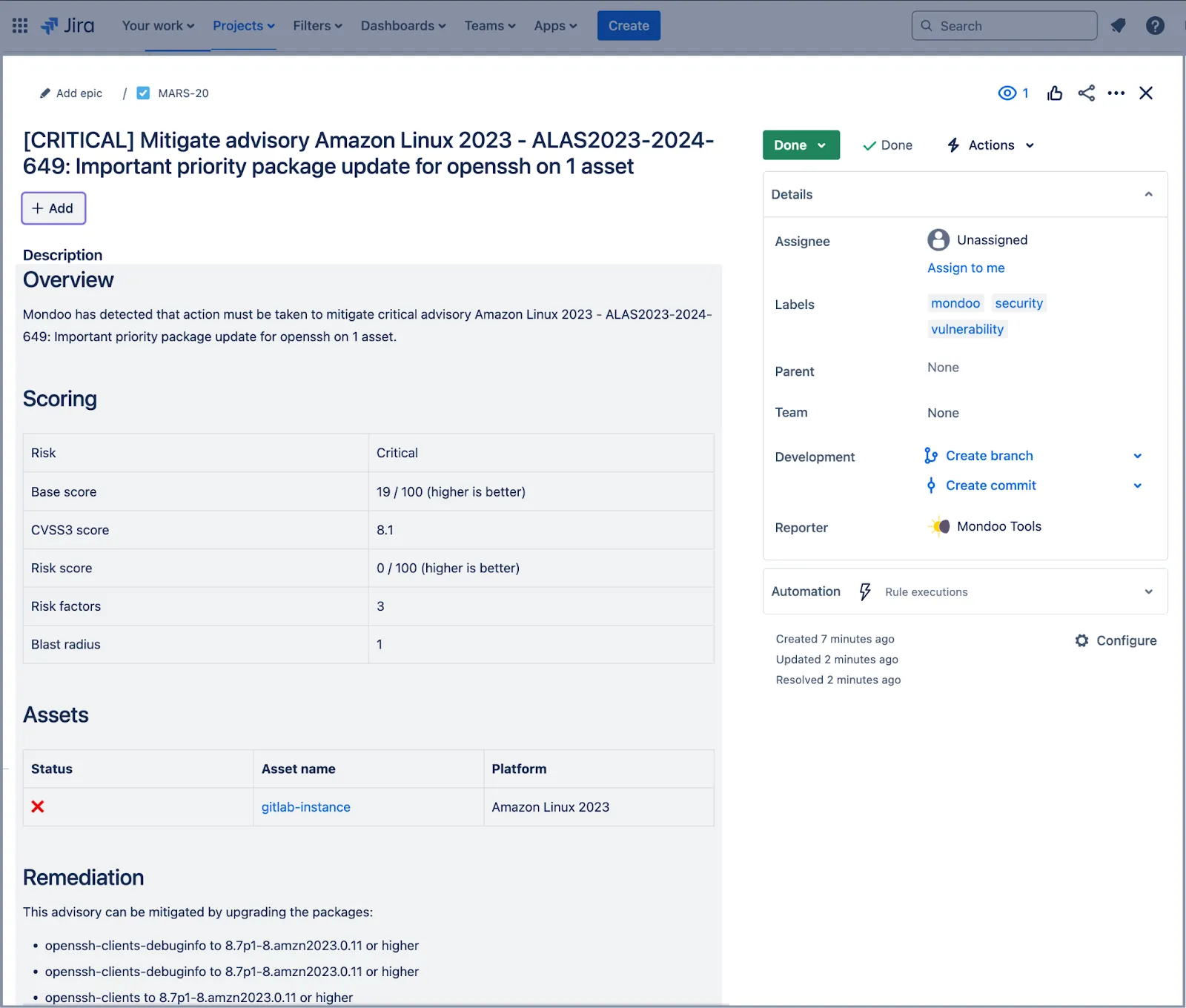This screenshot has height=1008, width=1186.
Task: Click the Add epic breadcrumb
Action: [x=79, y=93]
